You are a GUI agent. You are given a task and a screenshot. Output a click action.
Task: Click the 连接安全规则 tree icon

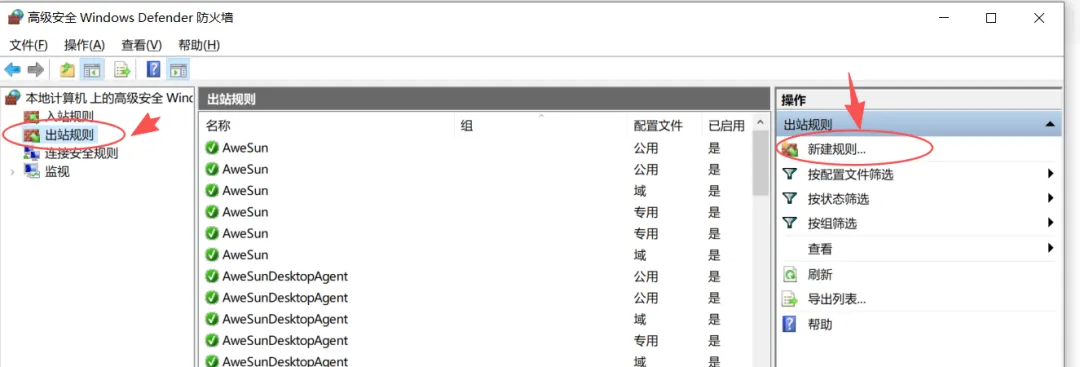tap(32, 153)
